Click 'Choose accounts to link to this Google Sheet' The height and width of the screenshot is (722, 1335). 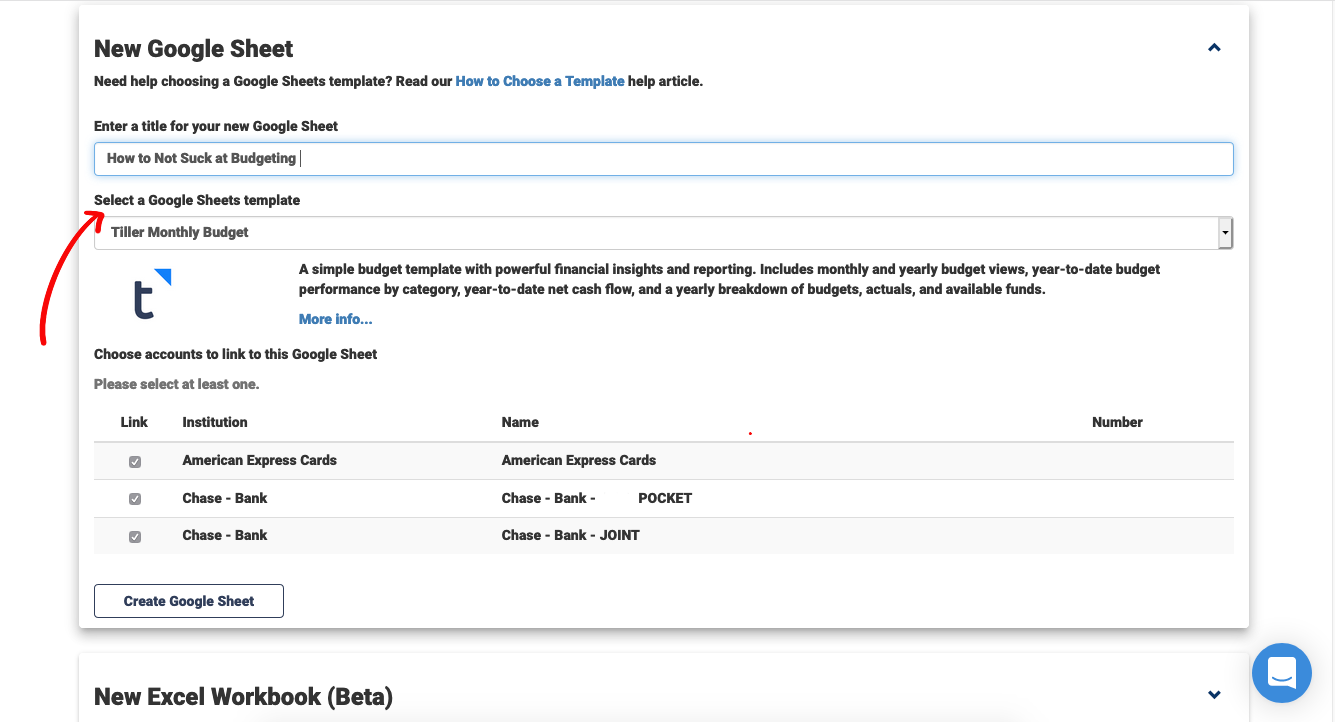pos(236,354)
